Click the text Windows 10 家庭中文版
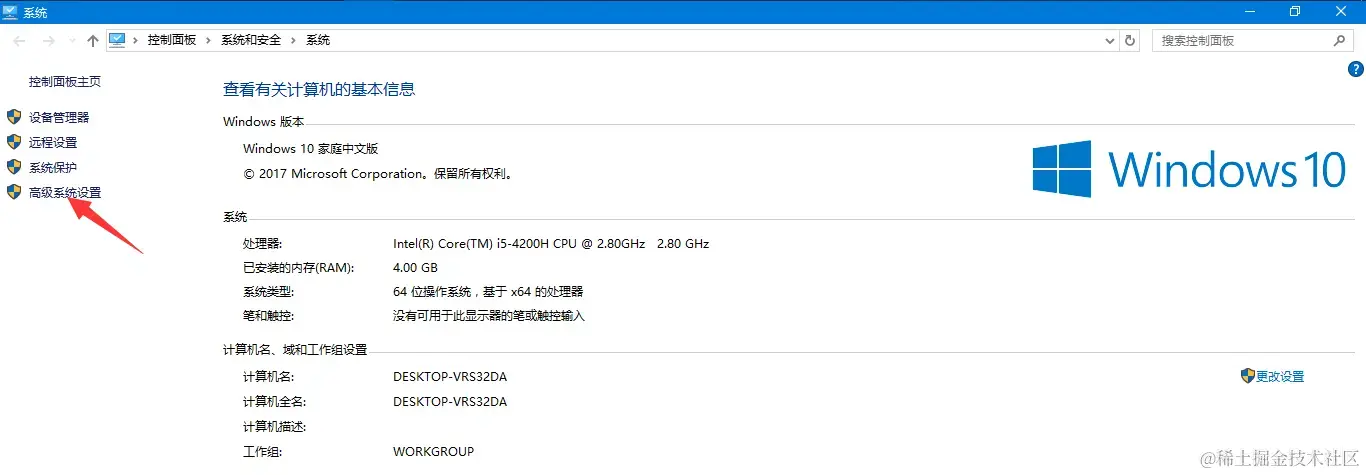This screenshot has width=1366, height=475. [x=311, y=148]
